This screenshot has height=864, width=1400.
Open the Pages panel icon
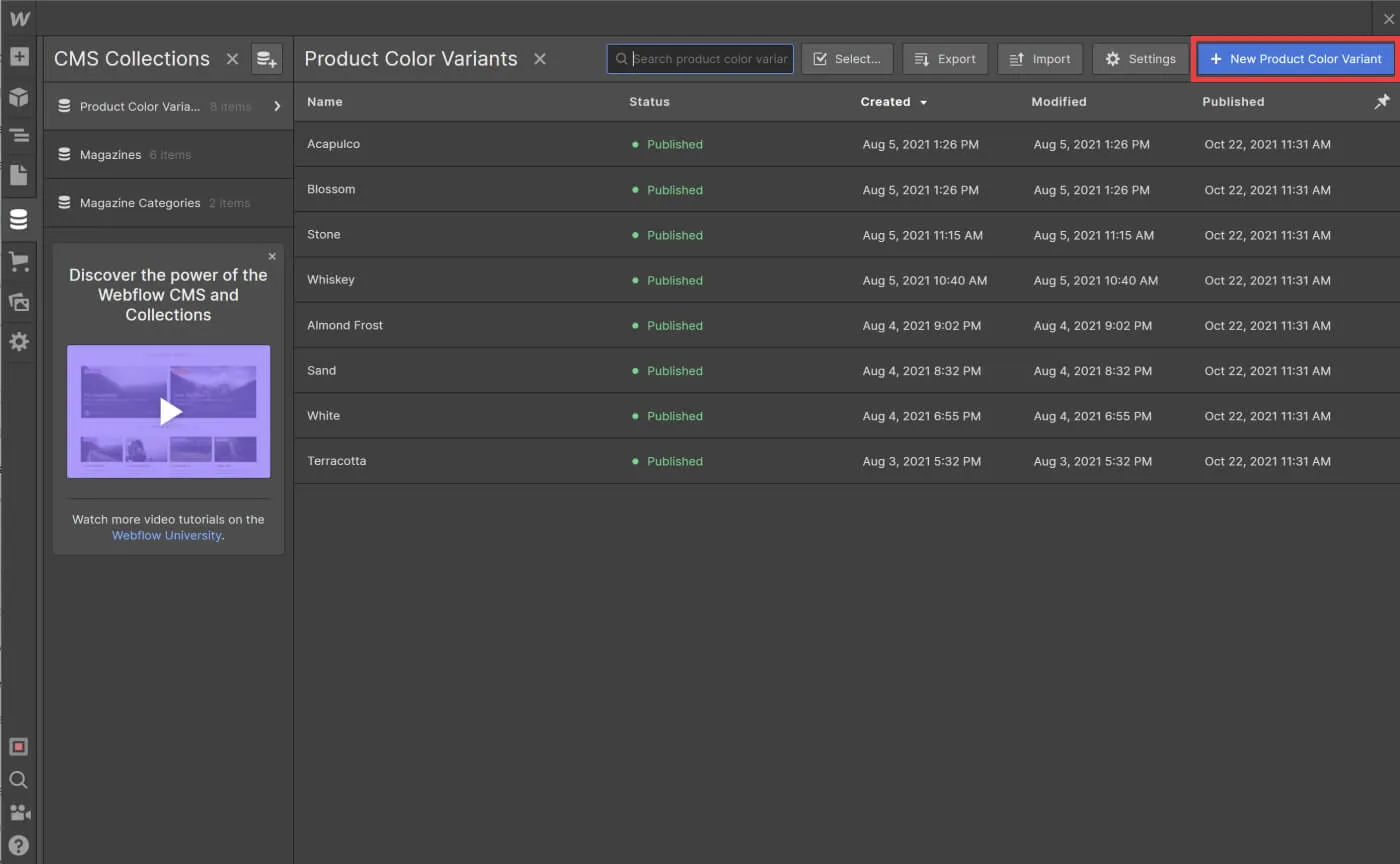click(x=19, y=175)
